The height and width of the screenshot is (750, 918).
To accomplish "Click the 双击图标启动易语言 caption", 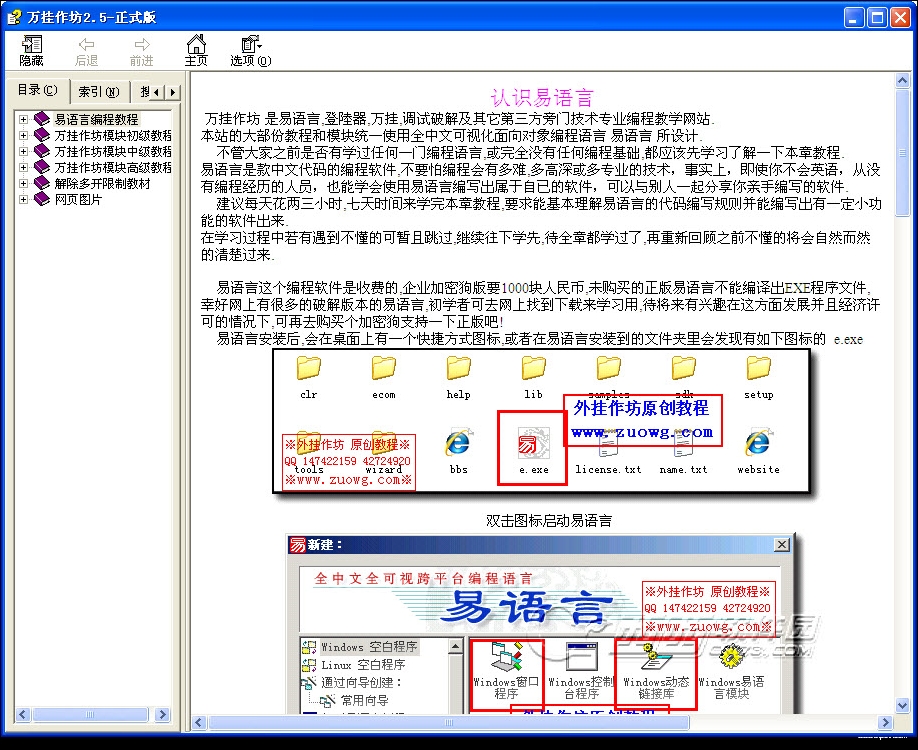I will point(549,520).
